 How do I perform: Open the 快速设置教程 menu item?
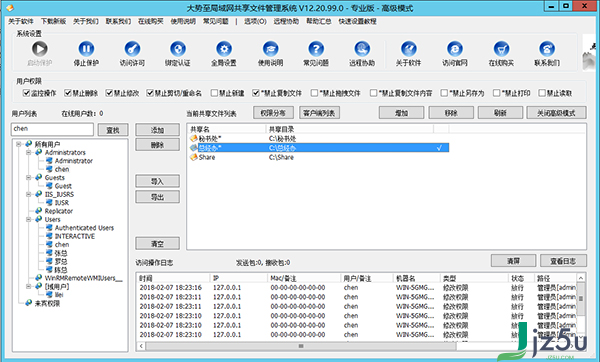pyautogui.click(x=357, y=21)
